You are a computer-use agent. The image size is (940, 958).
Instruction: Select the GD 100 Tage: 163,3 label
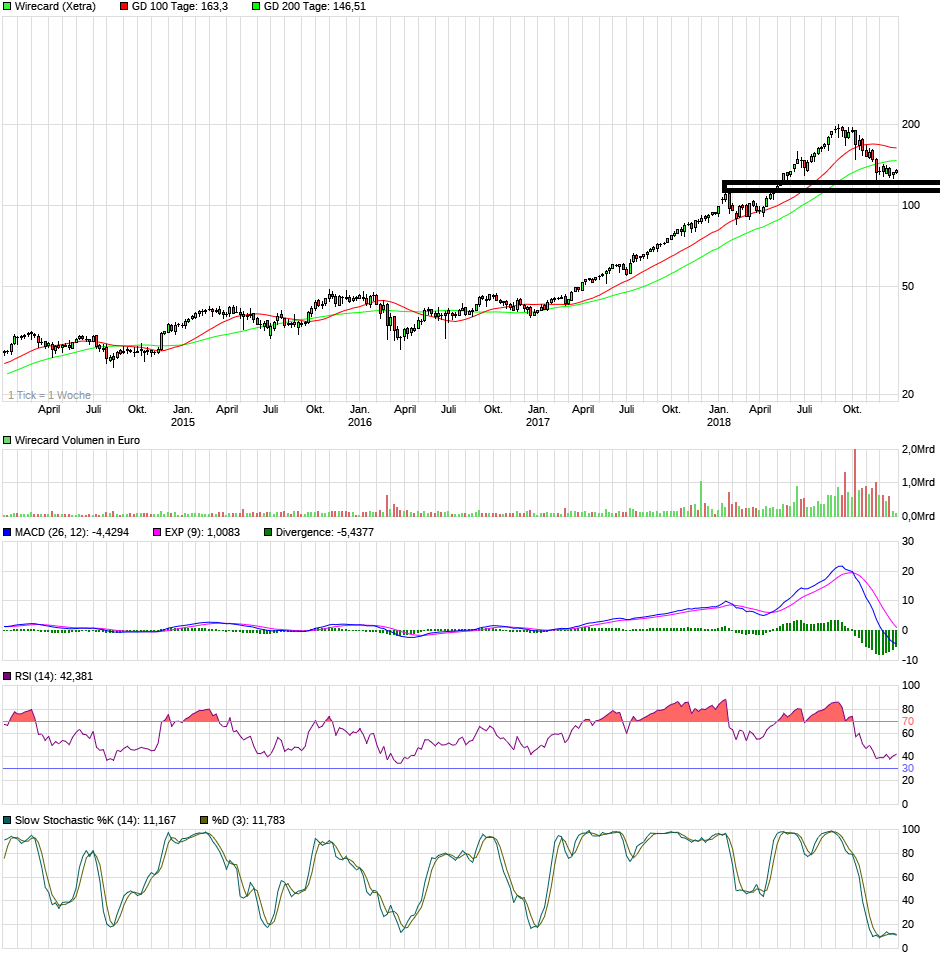[180, 6]
